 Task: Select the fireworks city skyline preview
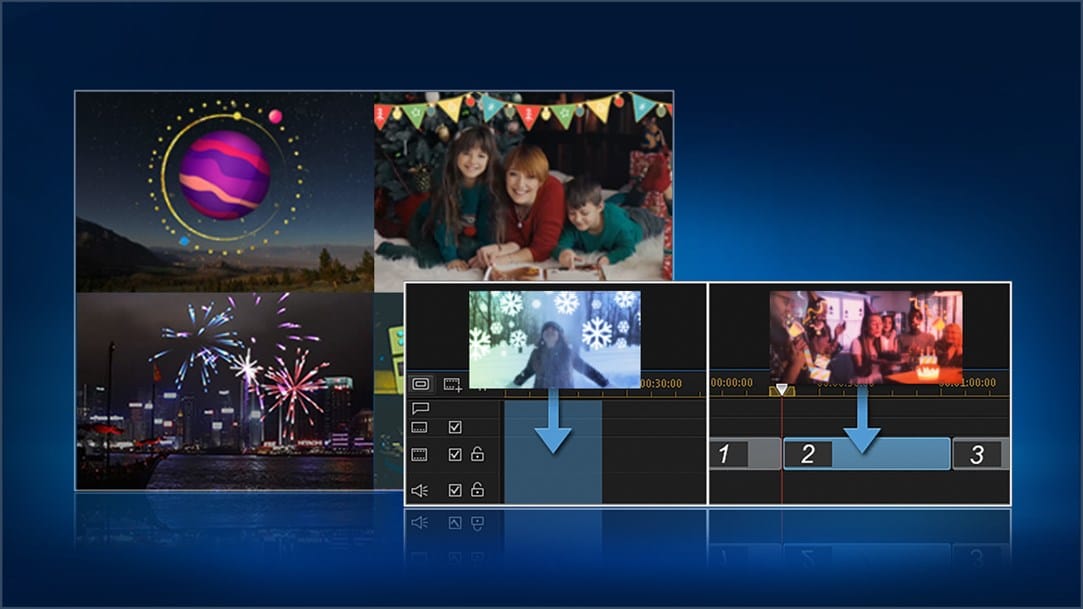point(225,390)
